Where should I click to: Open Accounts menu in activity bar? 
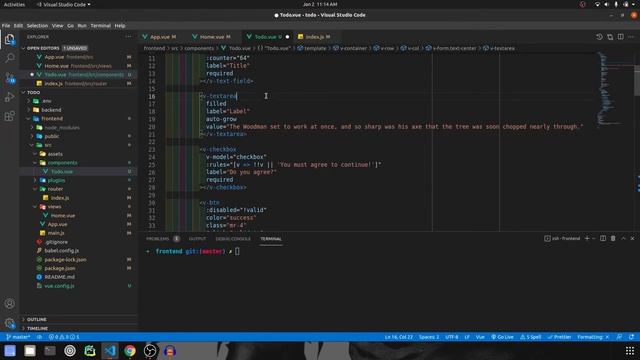click(9, 303)
